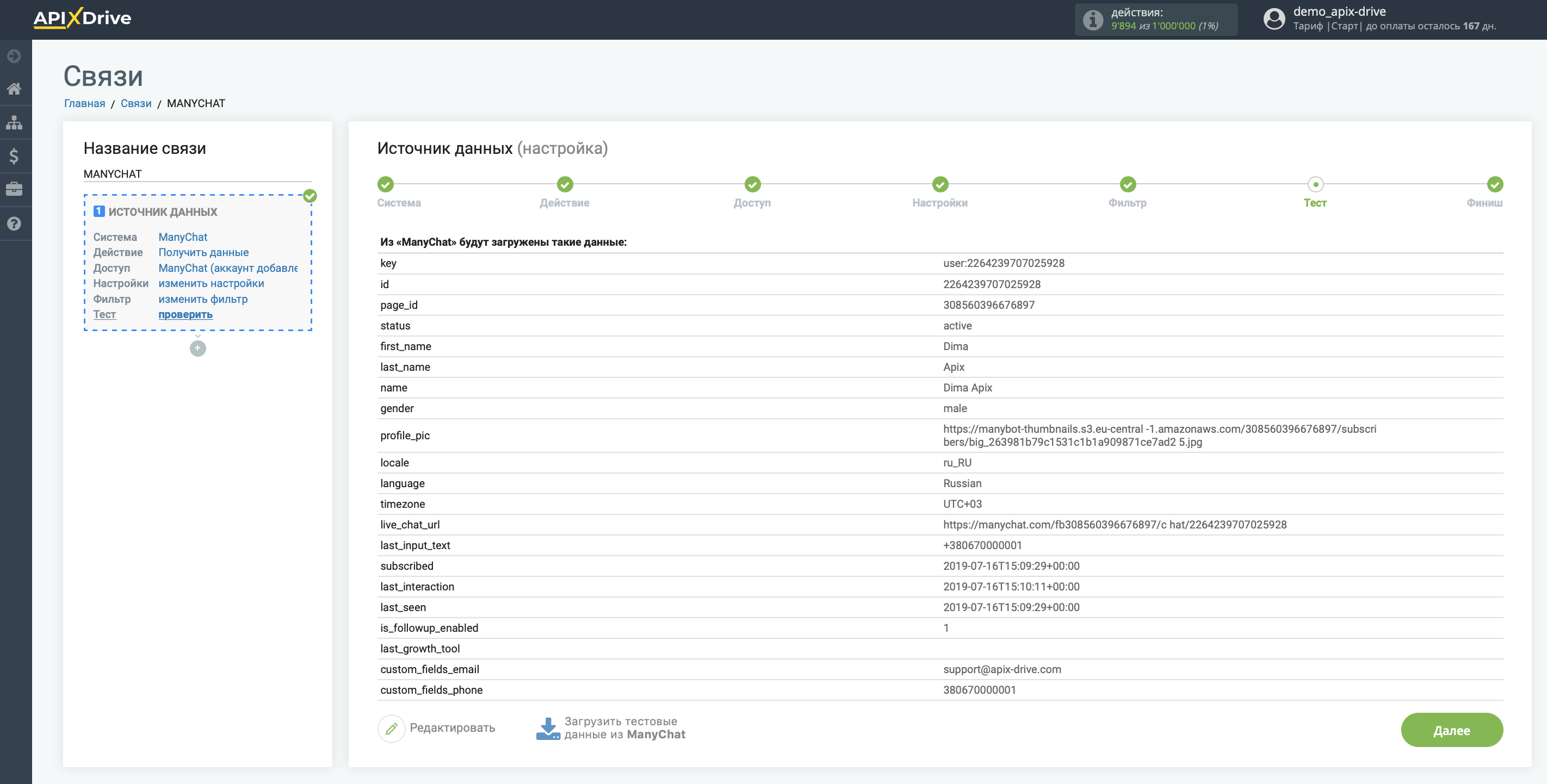Image resolution: width=1547 pixels, height=784 pixels.
Task: Click the проверить test link
Action: pos(185,314)
